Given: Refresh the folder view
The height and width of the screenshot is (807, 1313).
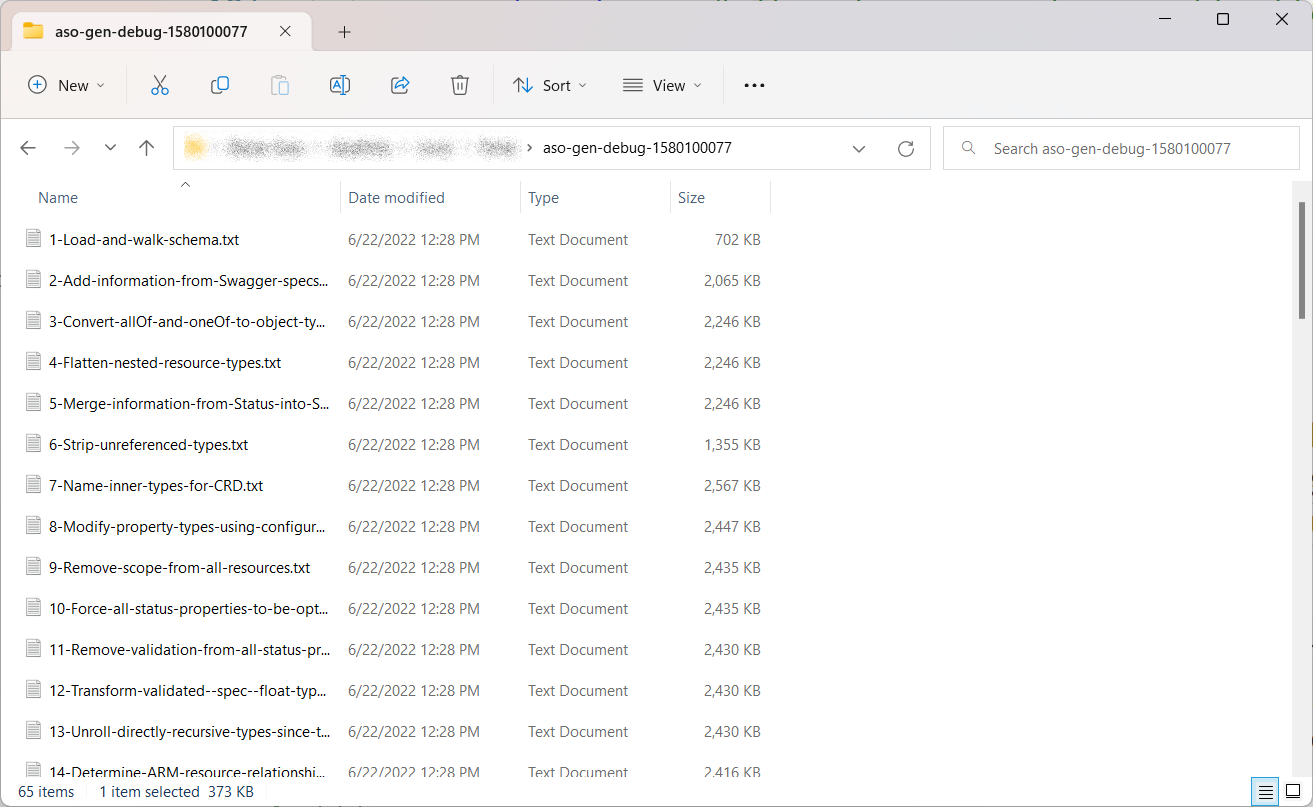Looking at the screenshot, I should pos(906,149).
